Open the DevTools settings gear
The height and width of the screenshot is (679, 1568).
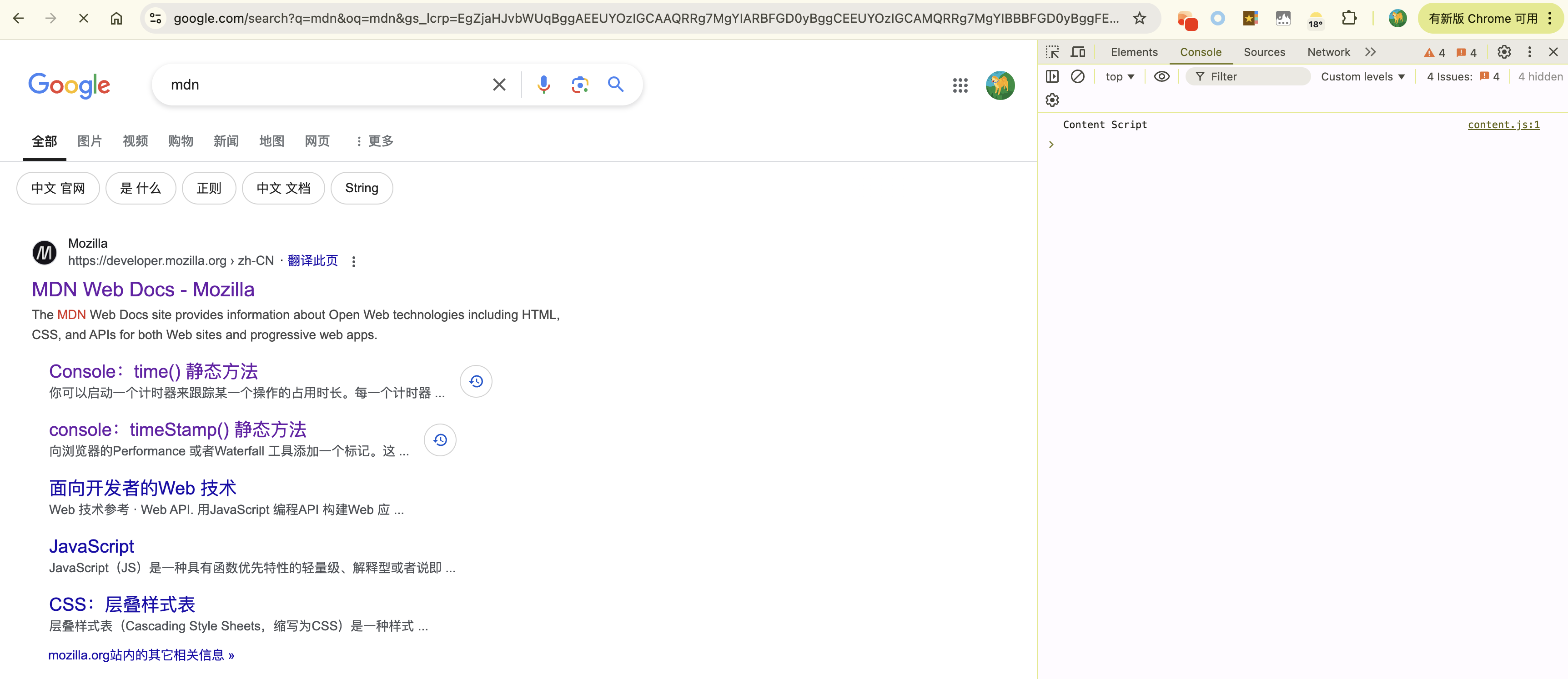click(x=1504, y=52)
